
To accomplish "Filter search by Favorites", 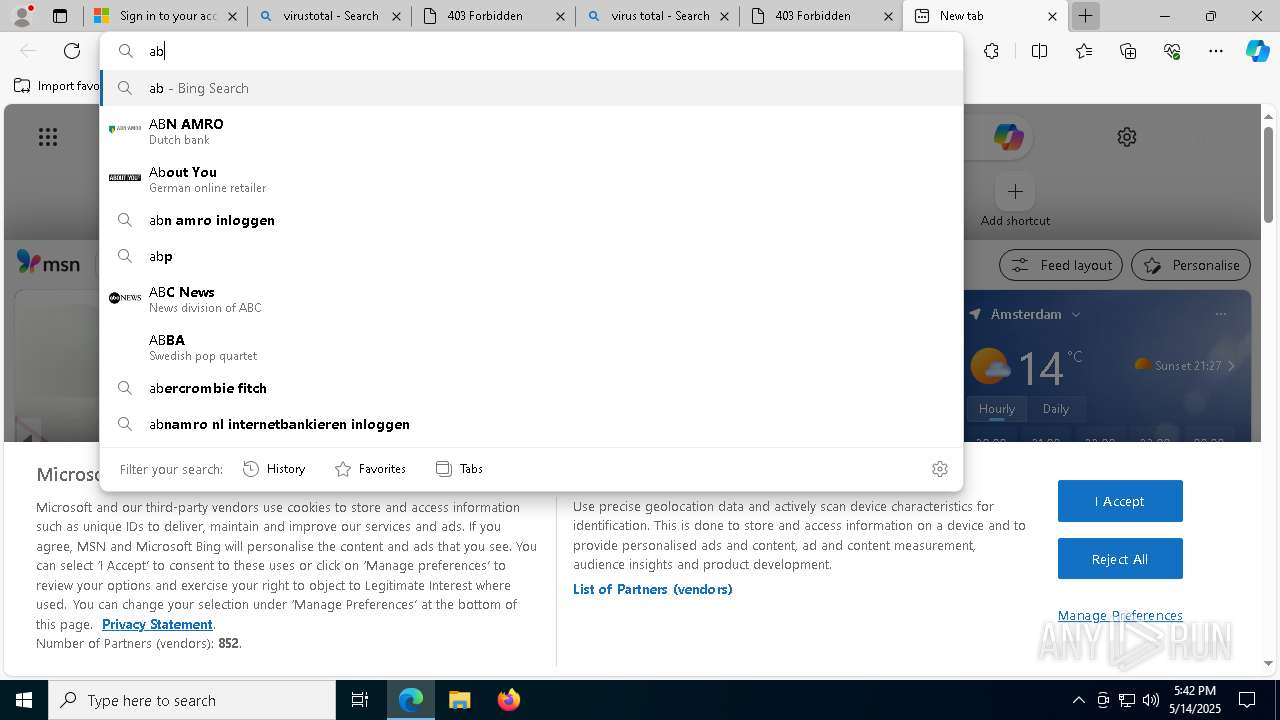I will 370,468.
